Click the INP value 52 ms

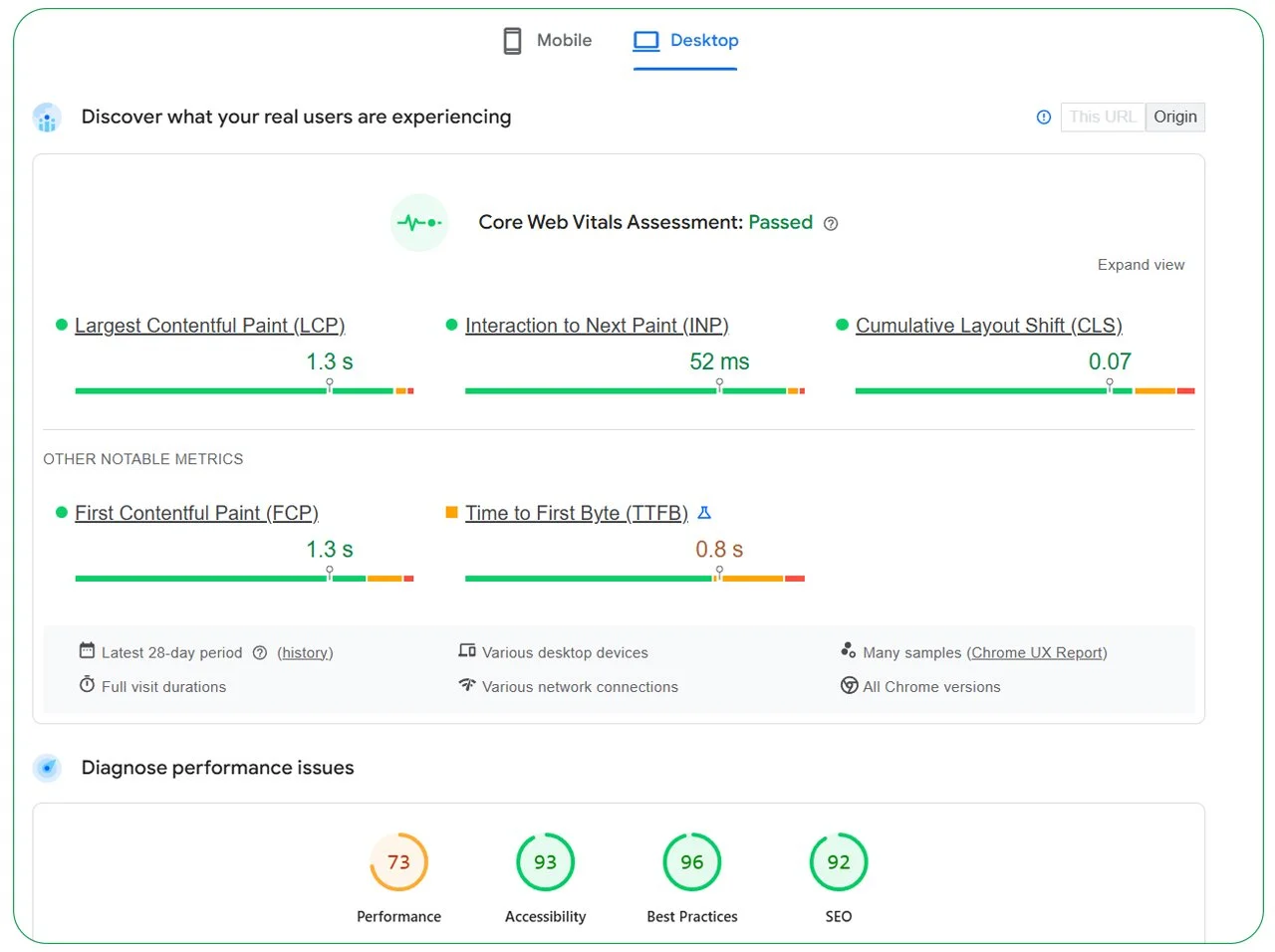tap(720, 361)
